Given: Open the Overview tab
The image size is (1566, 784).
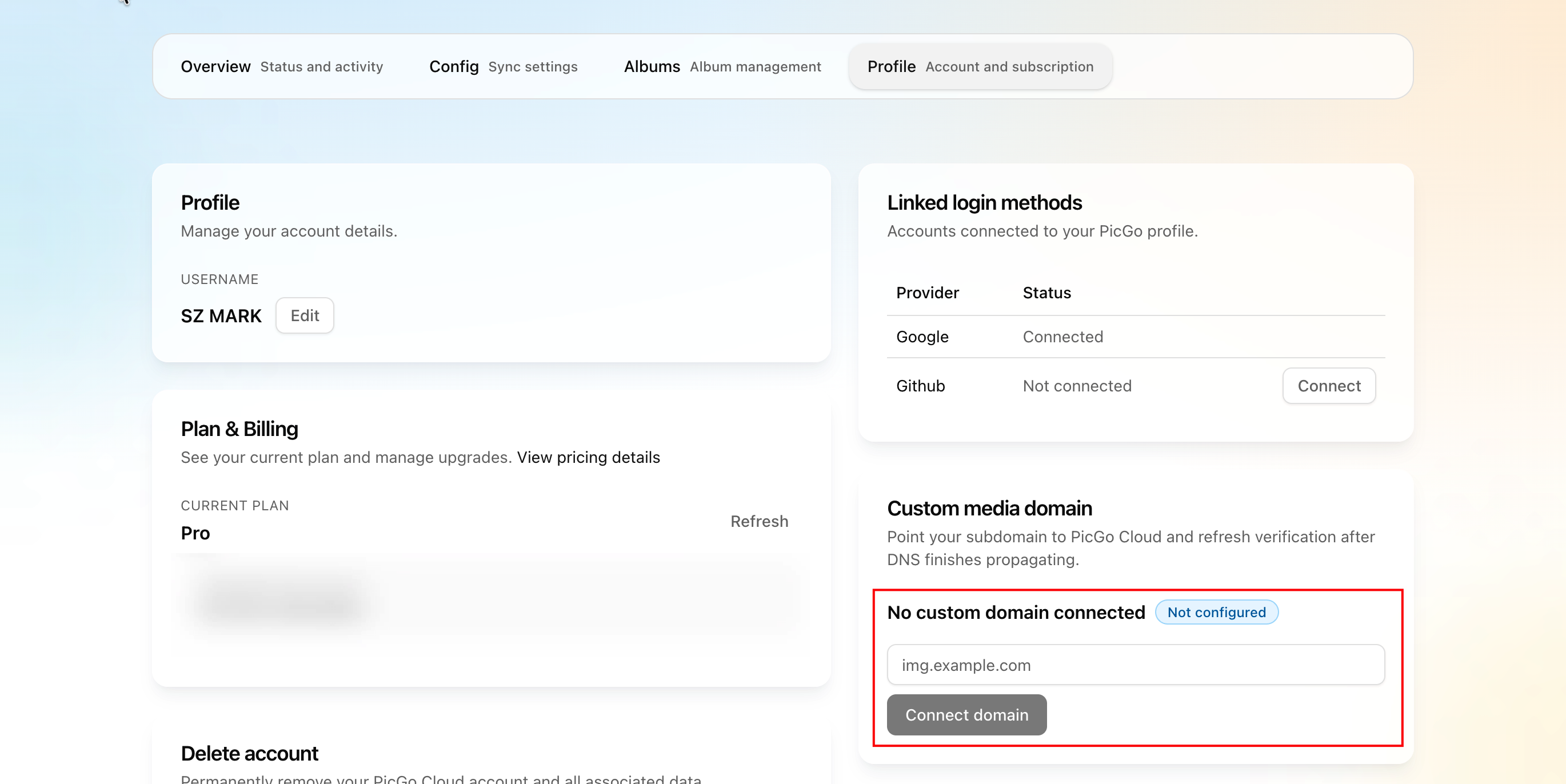Looking at the screenshot, I should 281,66.
